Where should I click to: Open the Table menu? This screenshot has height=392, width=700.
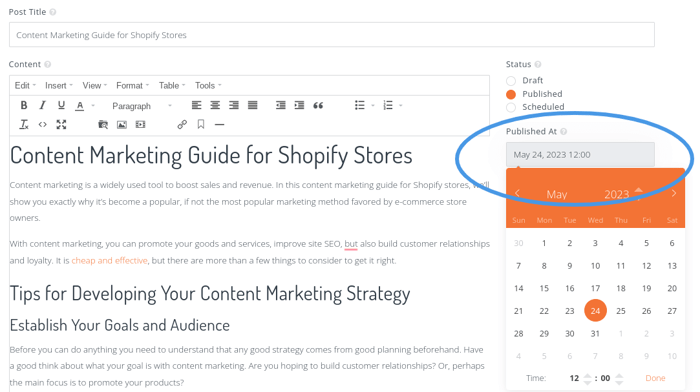point(172,85)
